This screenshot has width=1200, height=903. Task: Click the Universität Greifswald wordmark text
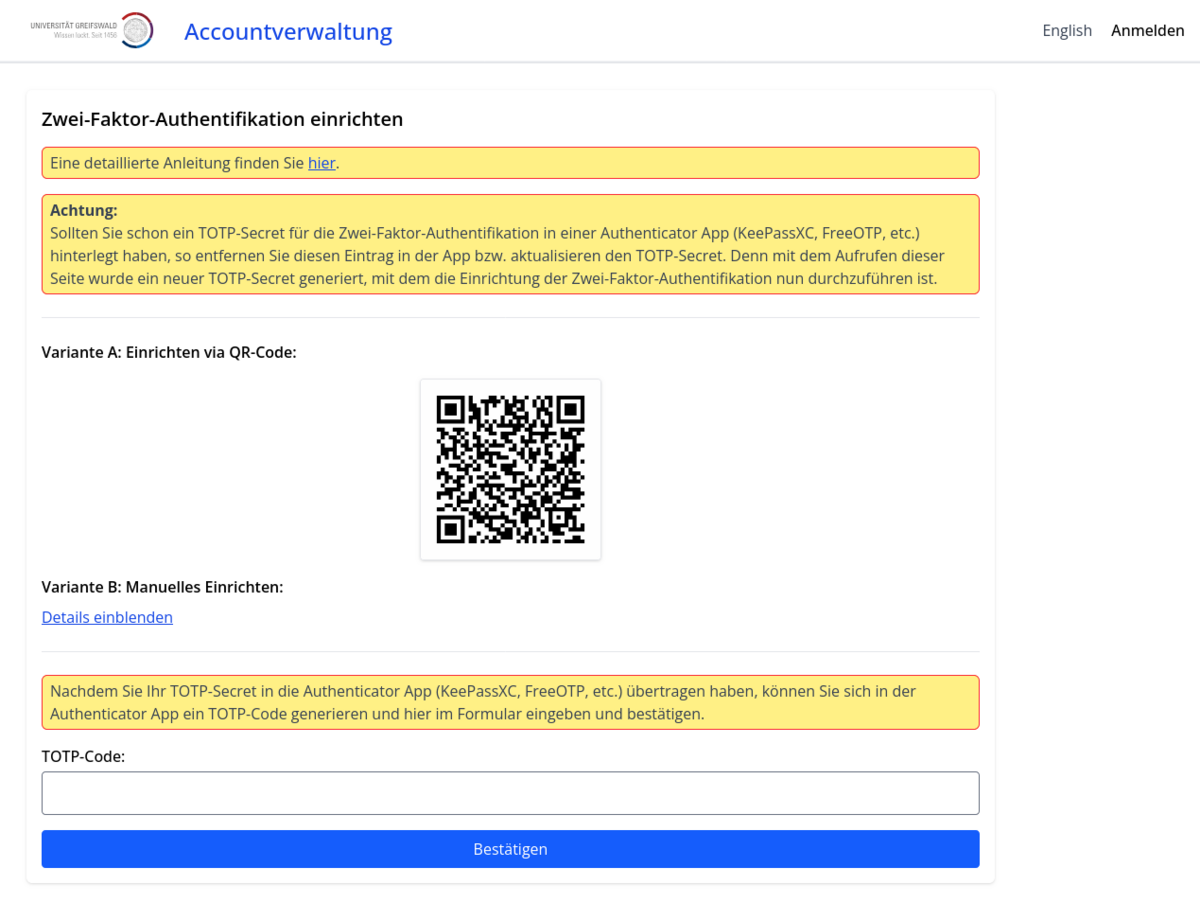coord(74,25)
